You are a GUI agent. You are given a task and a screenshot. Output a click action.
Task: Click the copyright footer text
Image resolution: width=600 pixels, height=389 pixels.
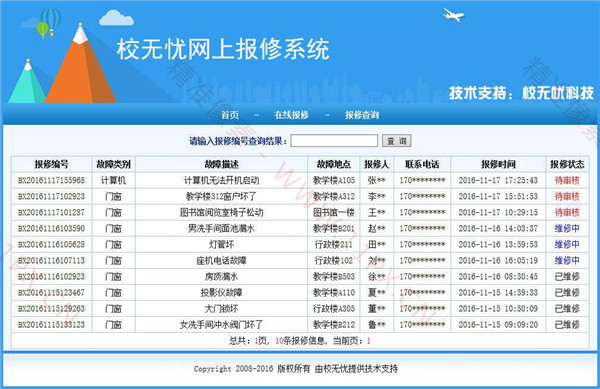(296, 369)
